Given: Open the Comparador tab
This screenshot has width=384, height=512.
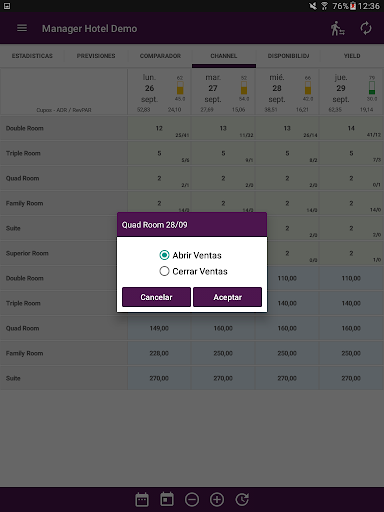Looking at the screenshot, I should [x=160, y=56].
